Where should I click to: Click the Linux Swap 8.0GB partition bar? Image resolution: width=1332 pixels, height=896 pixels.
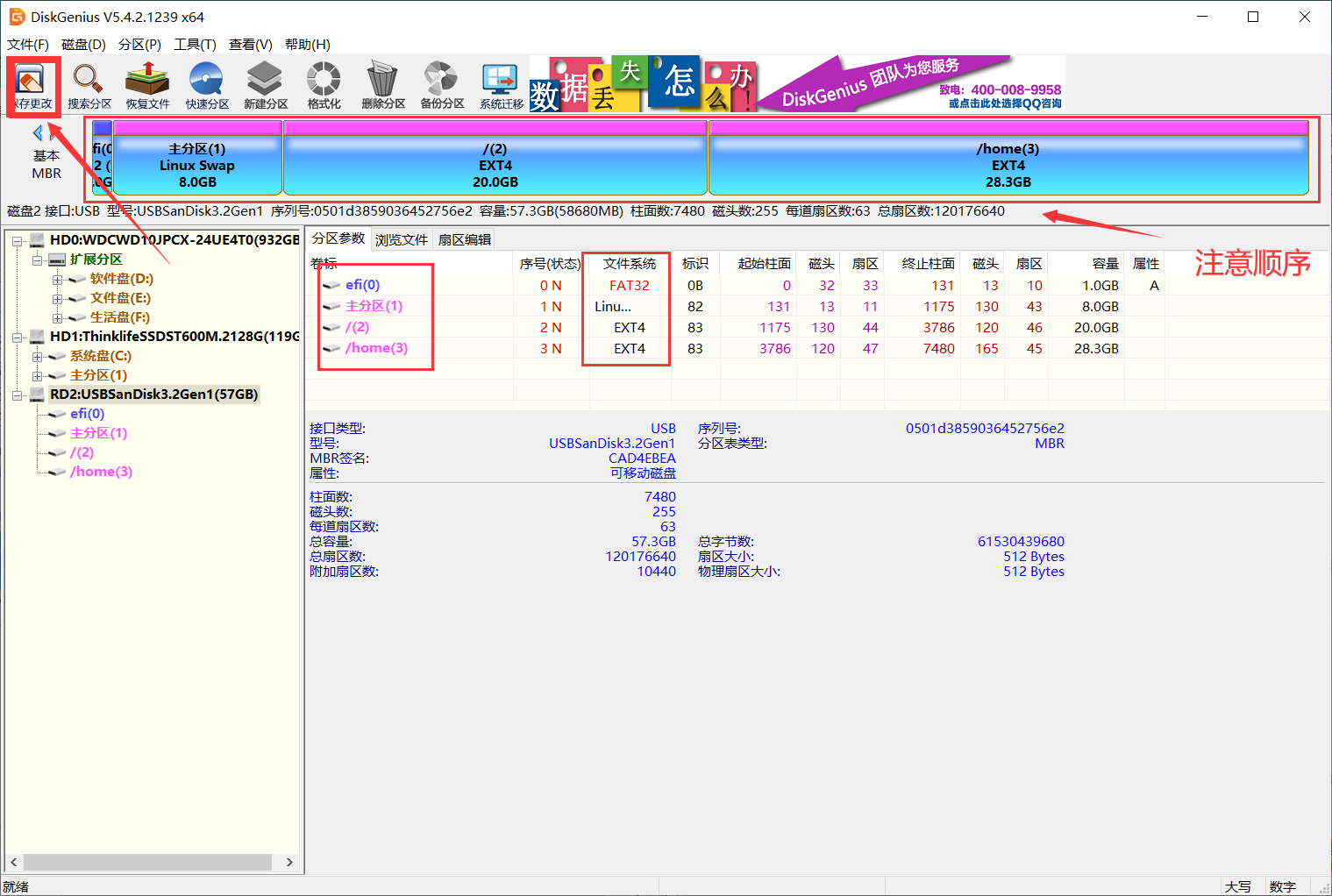pos(197,158)
